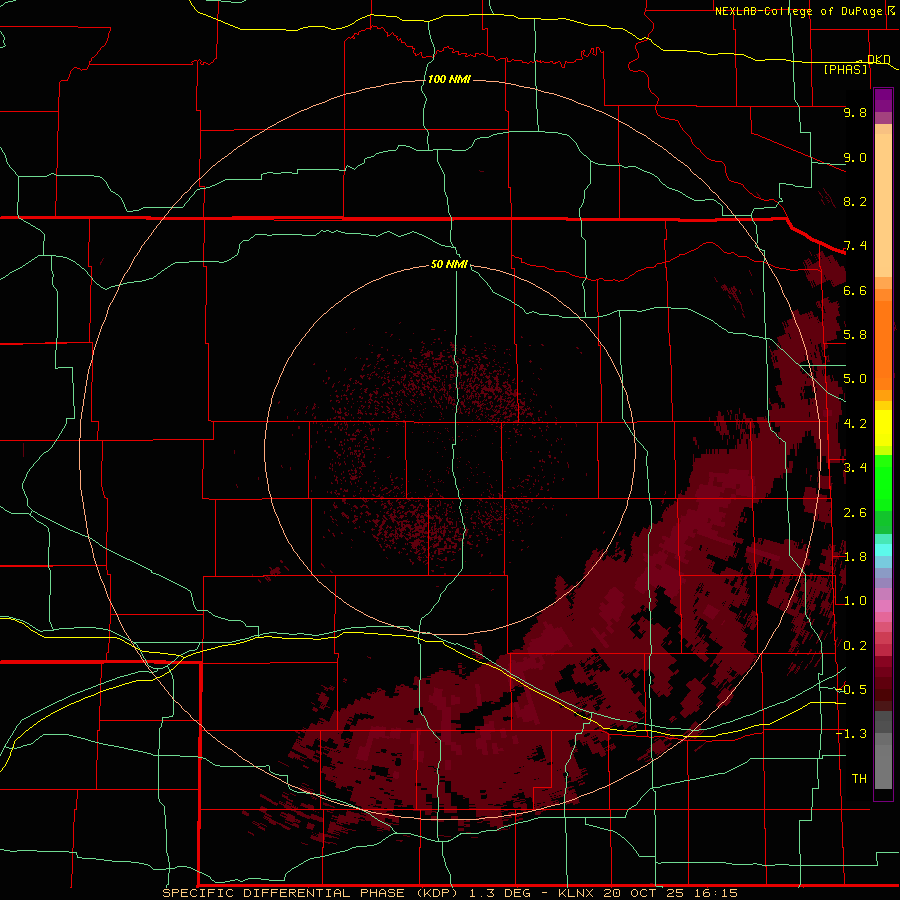Click the 5.0 legend value
900x900 pixels.
pyautogui.click(x=855, y=379)
